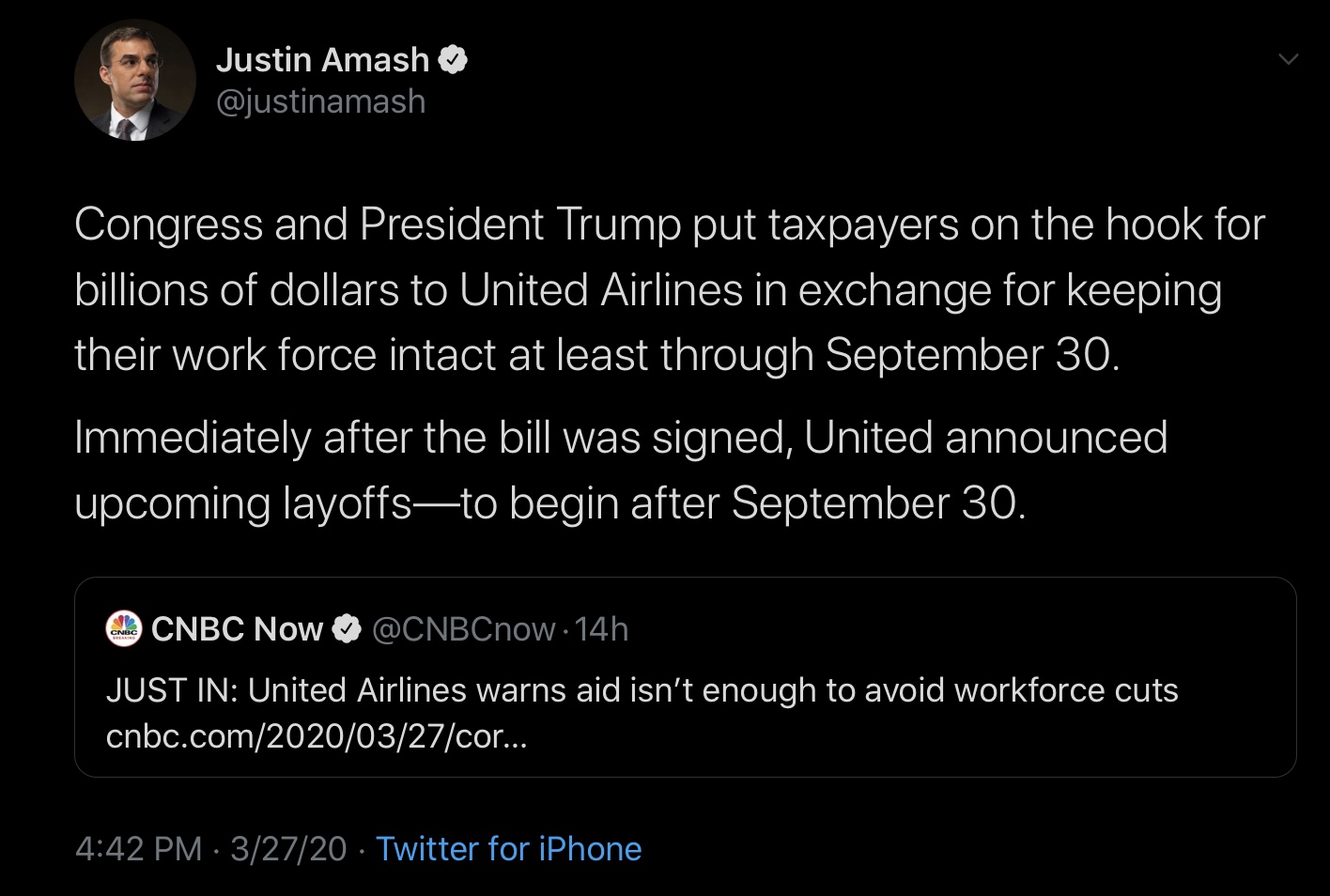This screenshot has width=1330, height=896.
Task: Click the 14h timestamp on quoted tweet
Action: coord(601,629)
